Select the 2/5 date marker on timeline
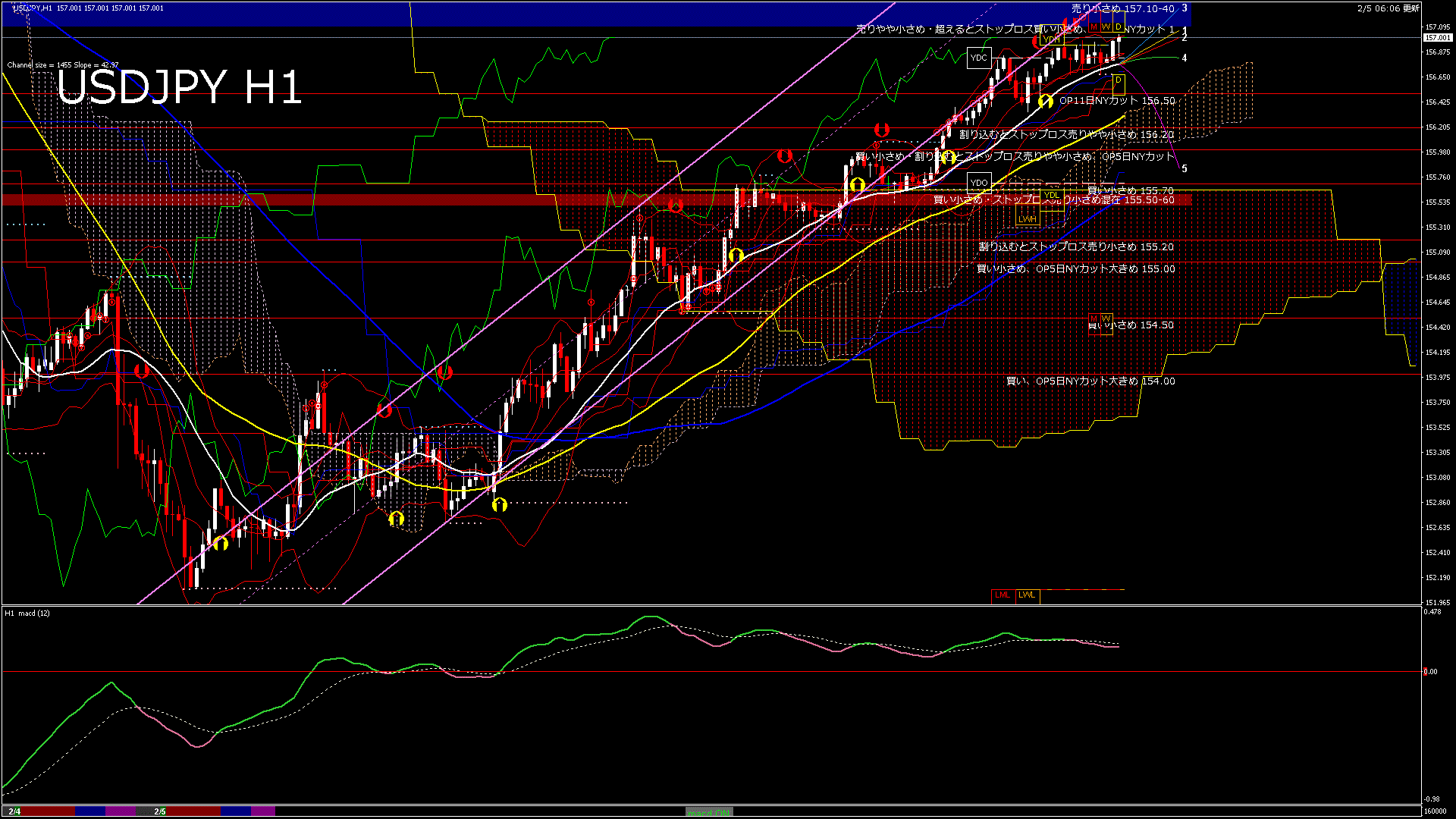The width and height of the screenshot is (1456, 819). click(160, 811)
